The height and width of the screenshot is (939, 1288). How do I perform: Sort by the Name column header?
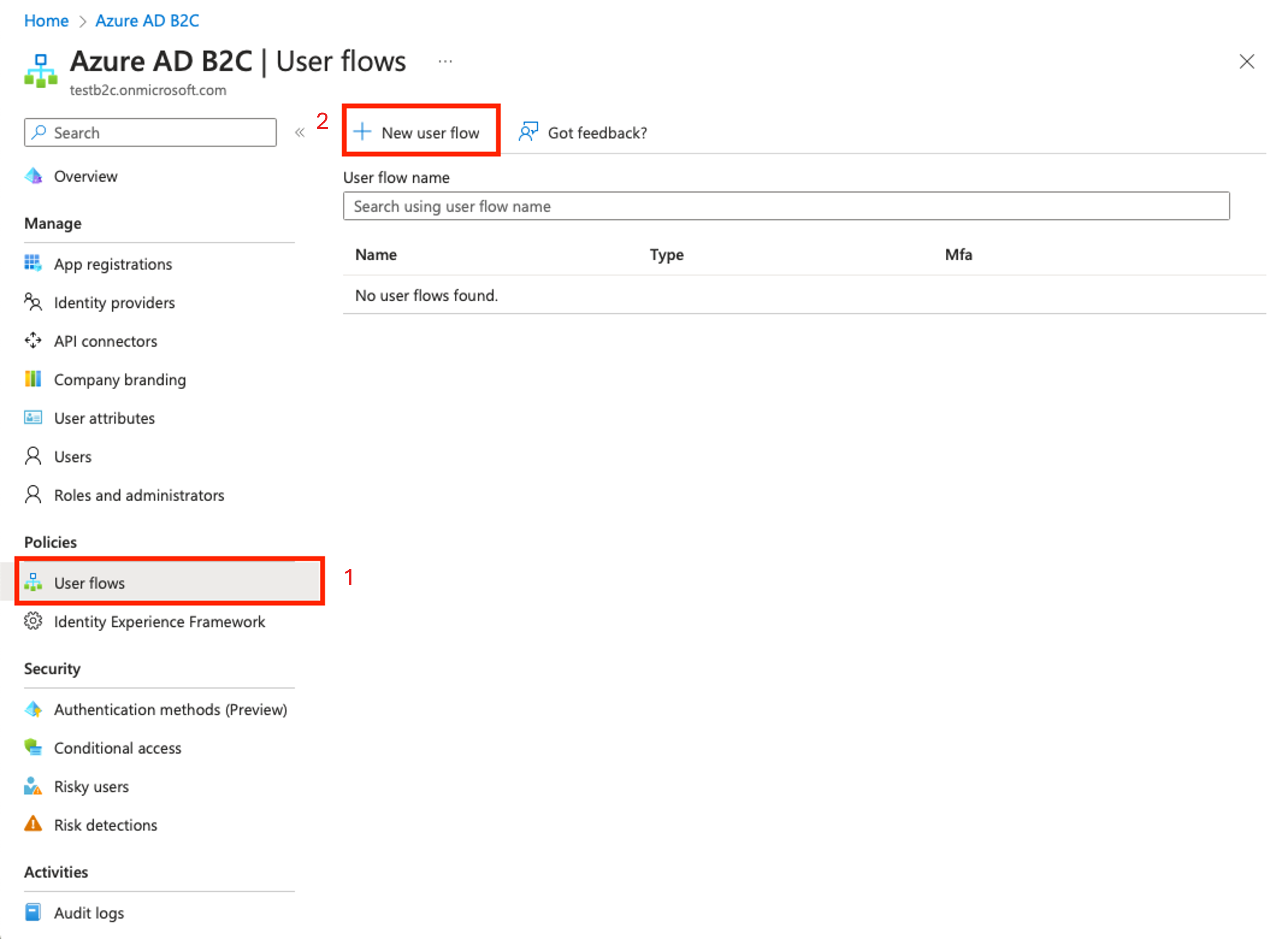pyautogui.click(x=376, y=255)
